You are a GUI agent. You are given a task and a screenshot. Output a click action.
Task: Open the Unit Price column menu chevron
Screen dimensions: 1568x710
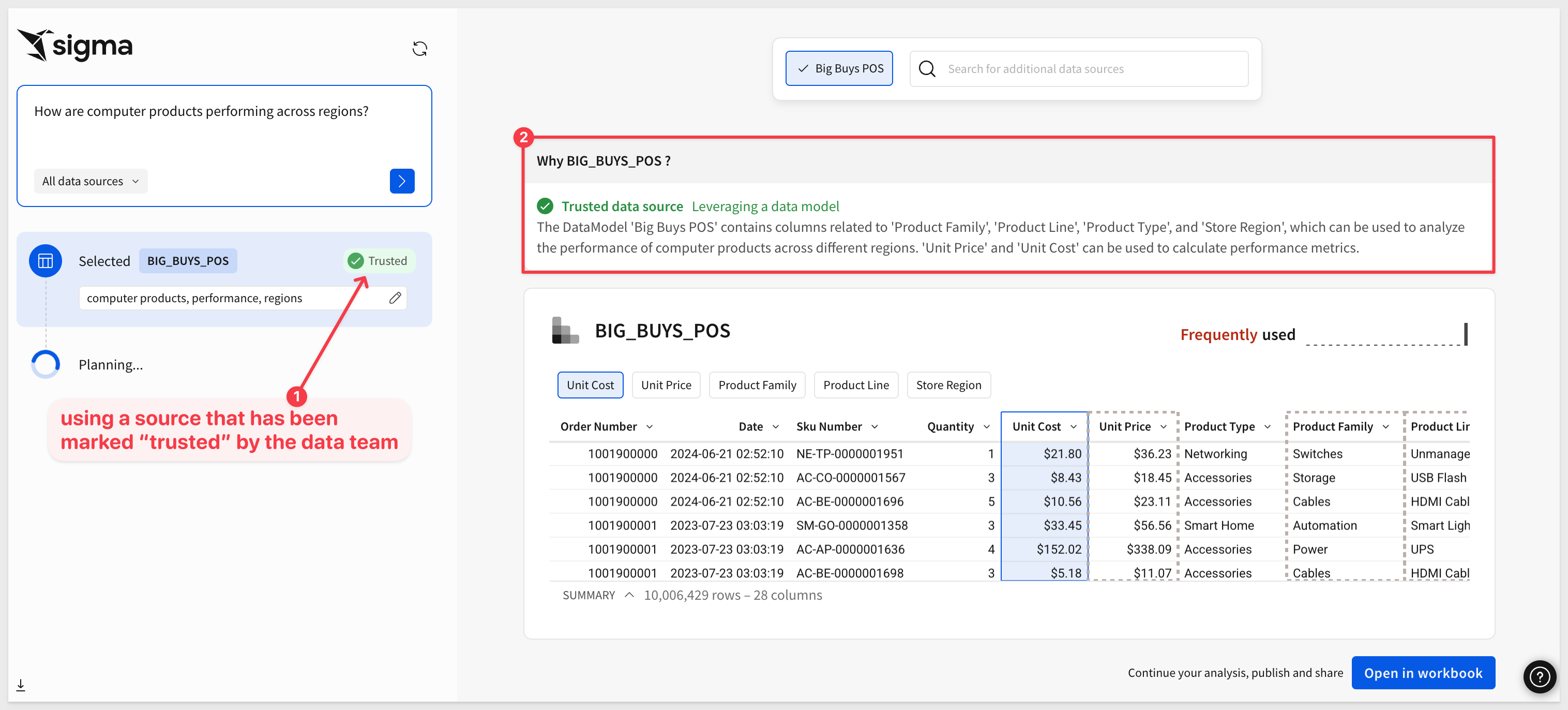coord(1163,426)
